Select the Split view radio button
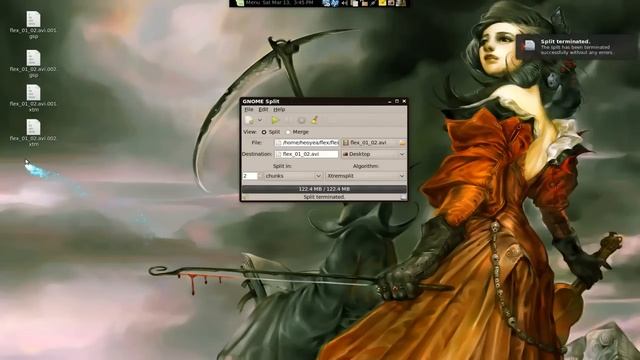 264,132
